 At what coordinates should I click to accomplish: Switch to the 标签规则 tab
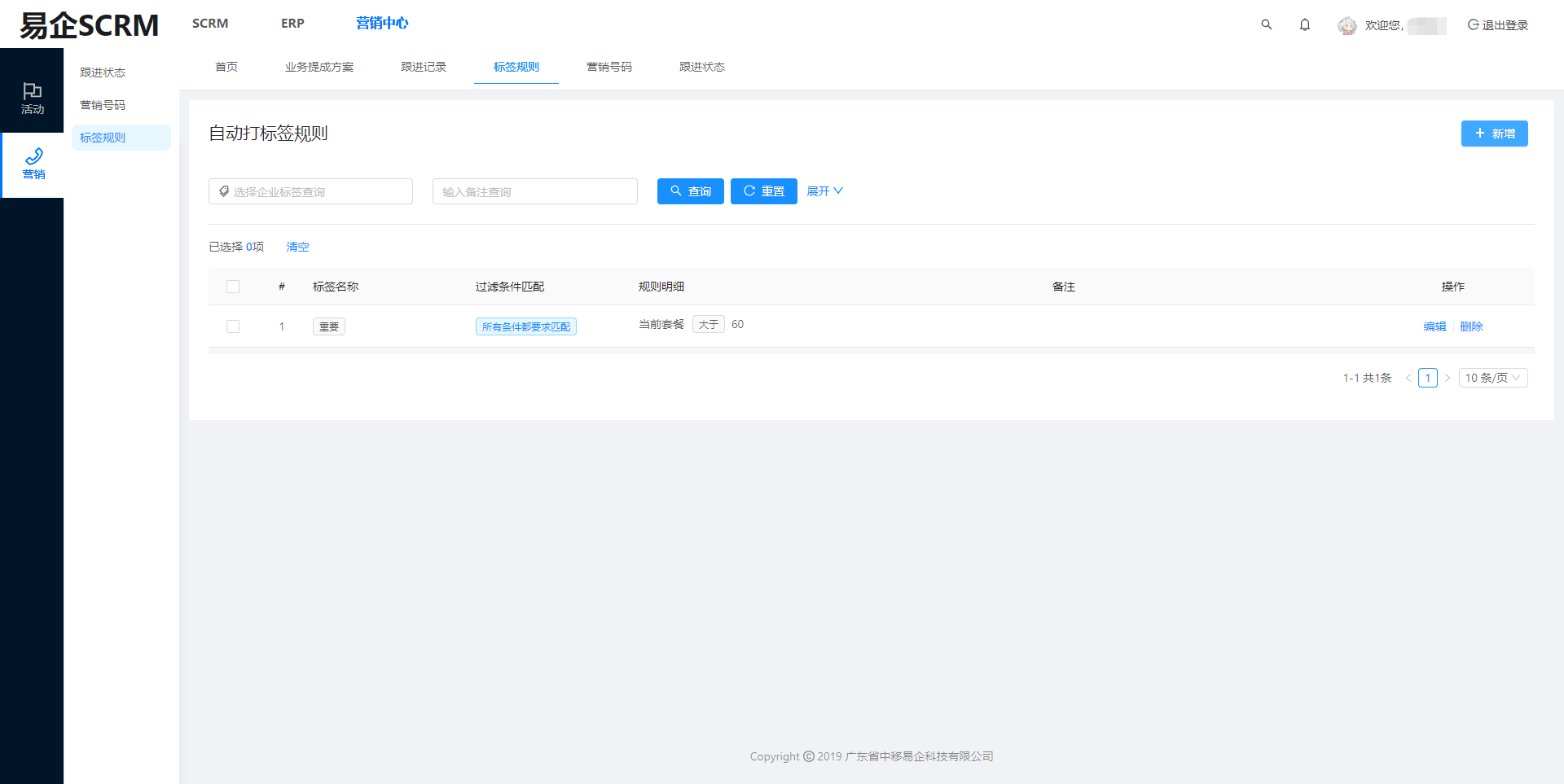(x=516, y=67)
